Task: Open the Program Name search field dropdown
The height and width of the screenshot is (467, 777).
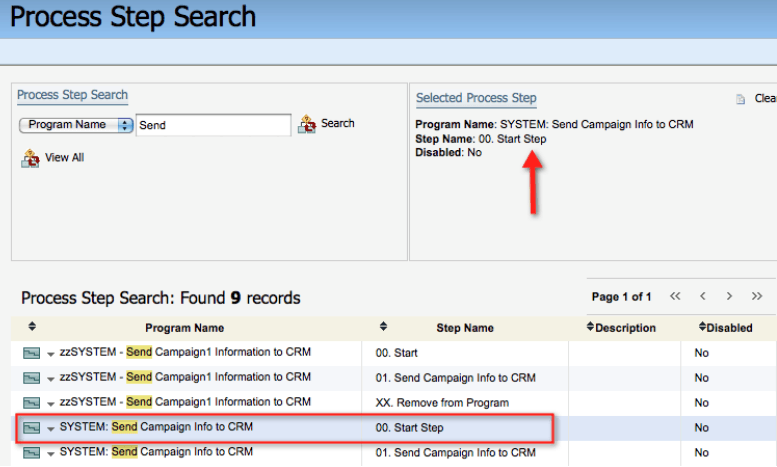Action: click(x=76, y=125)
